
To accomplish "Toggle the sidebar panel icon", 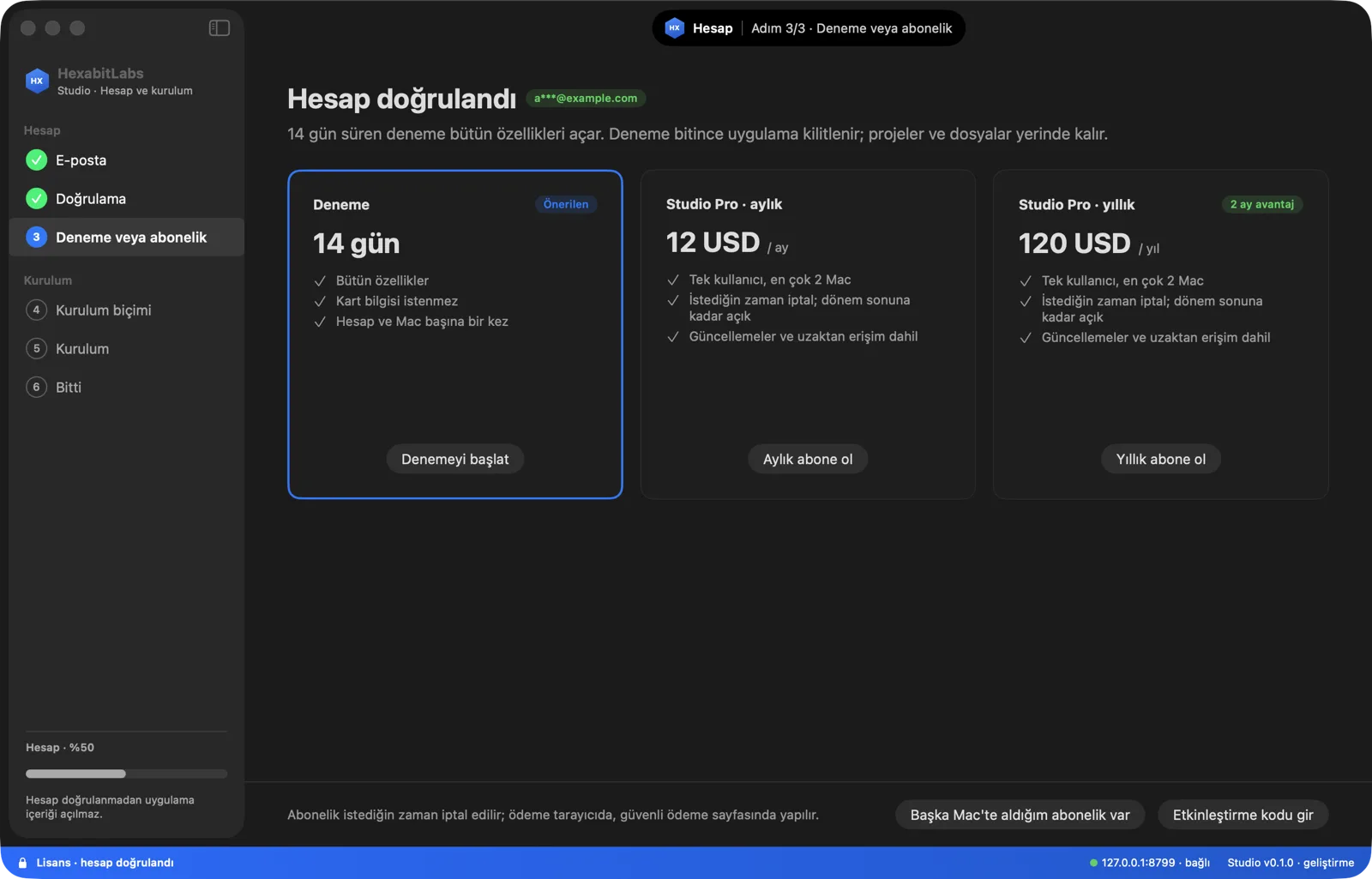I will pos(219,28).
